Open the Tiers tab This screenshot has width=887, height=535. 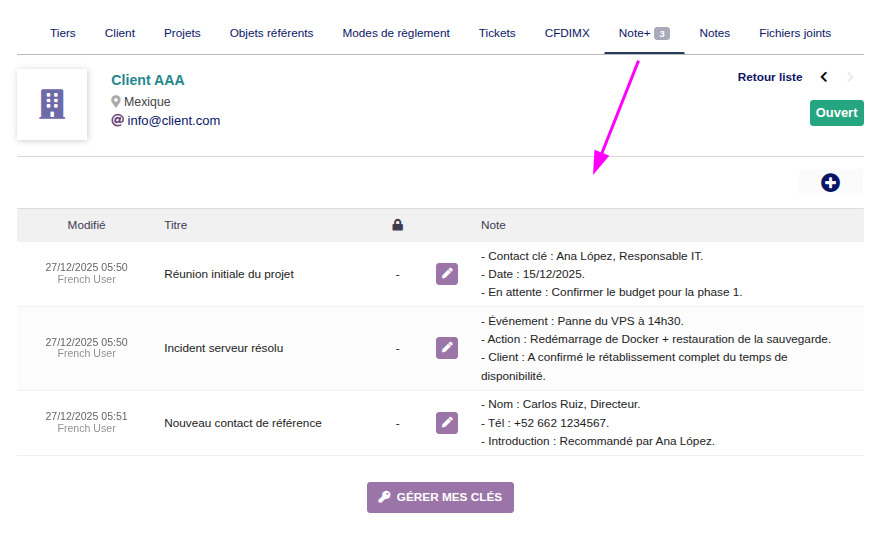click(x=63, y=33)
